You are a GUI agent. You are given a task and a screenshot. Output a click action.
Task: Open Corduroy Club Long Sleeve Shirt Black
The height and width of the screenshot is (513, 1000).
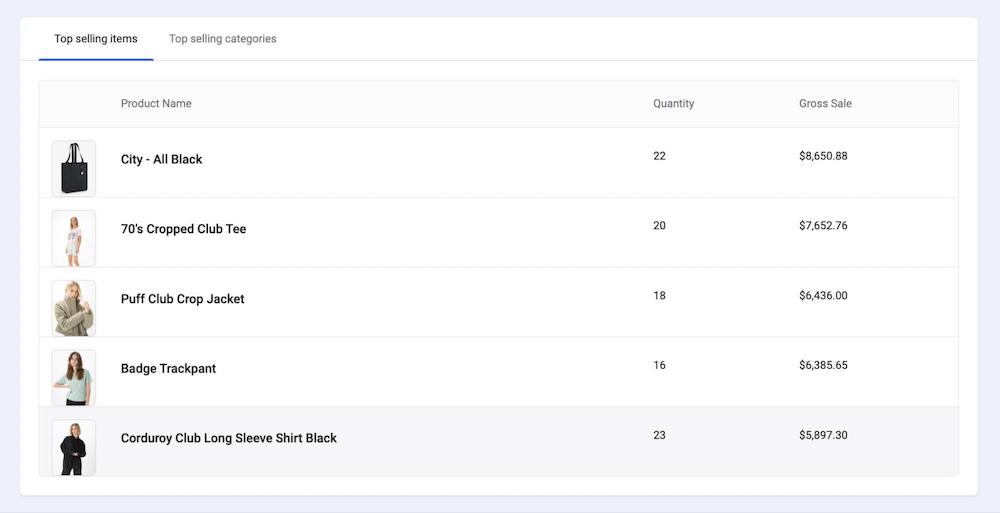228,438
